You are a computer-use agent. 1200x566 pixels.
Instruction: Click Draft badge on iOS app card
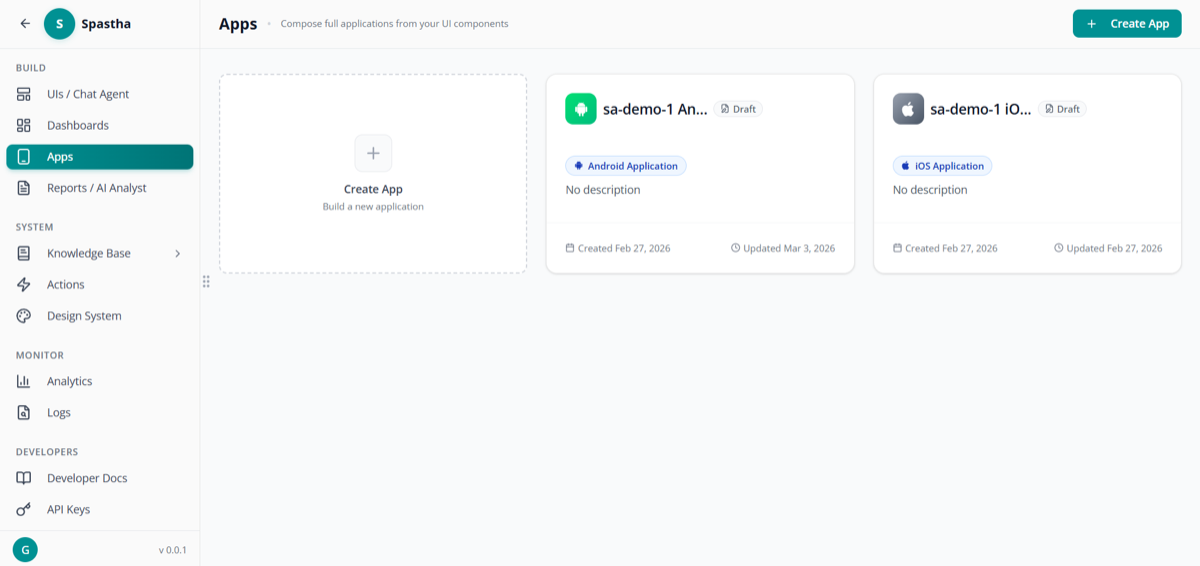pos(1062,109)
